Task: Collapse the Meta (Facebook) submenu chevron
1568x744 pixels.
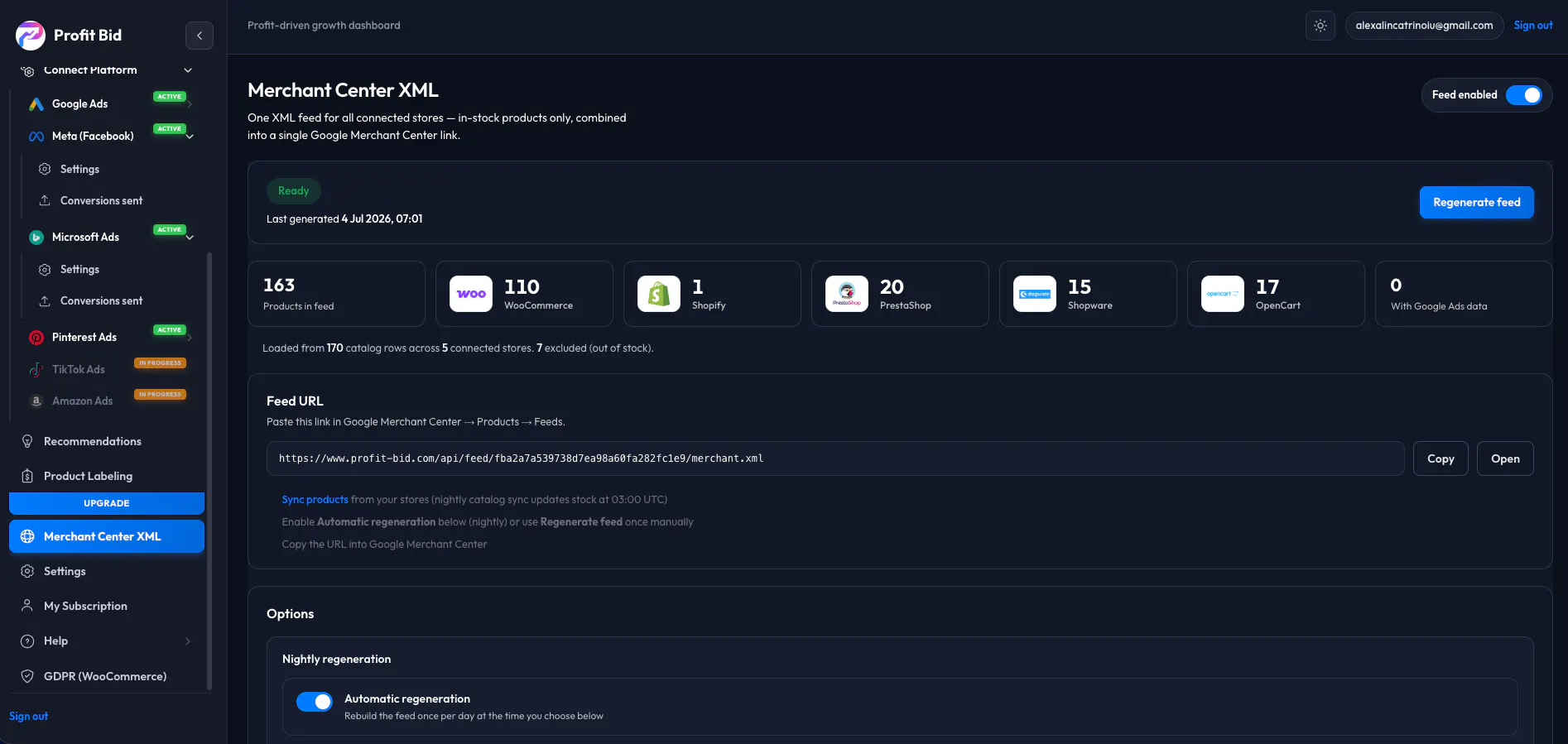Action: (x=190, y=137)
